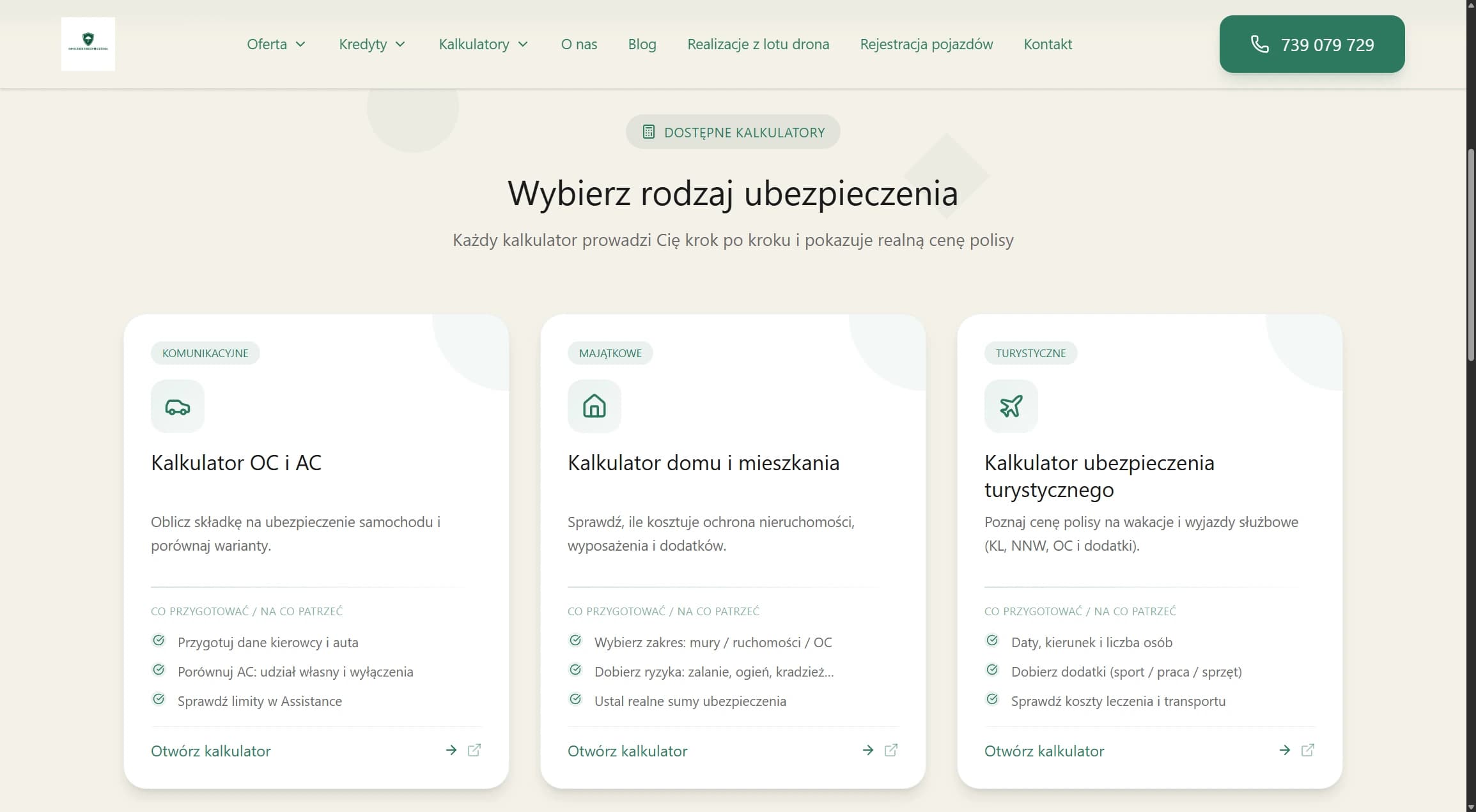Click external link icon on OC i AC card
The width and height of the screenshot is (1476, 812).
pos(474,750)
